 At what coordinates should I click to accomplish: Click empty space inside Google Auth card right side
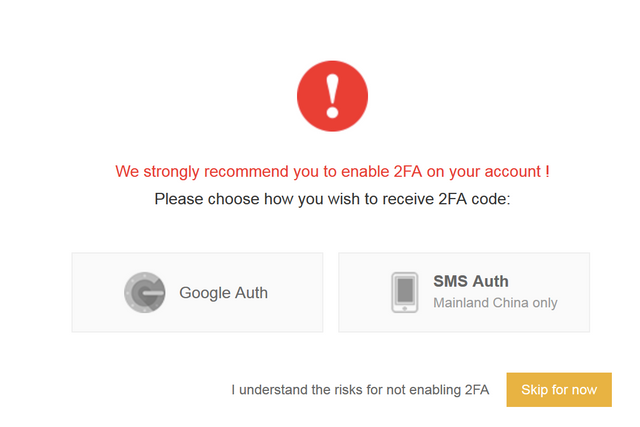click(x=296, y=292)
